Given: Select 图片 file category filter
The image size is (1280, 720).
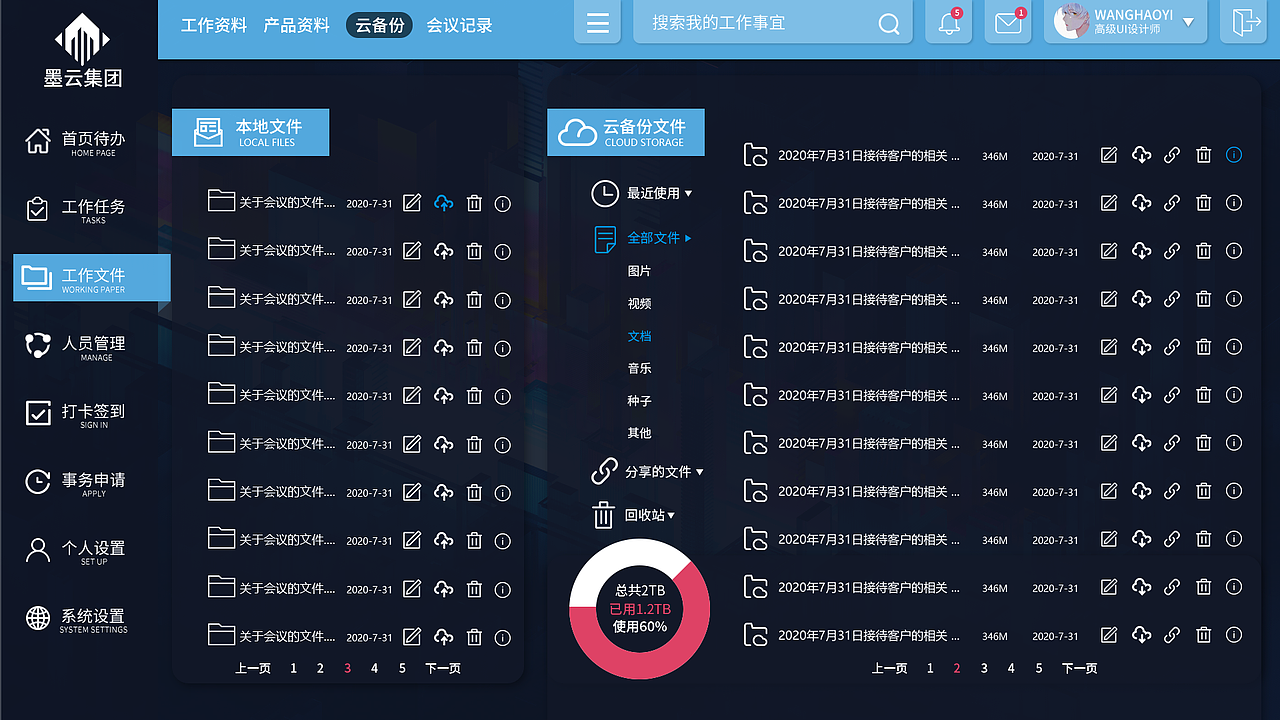Looking at the screenshot, I should (x=639, y=270).
